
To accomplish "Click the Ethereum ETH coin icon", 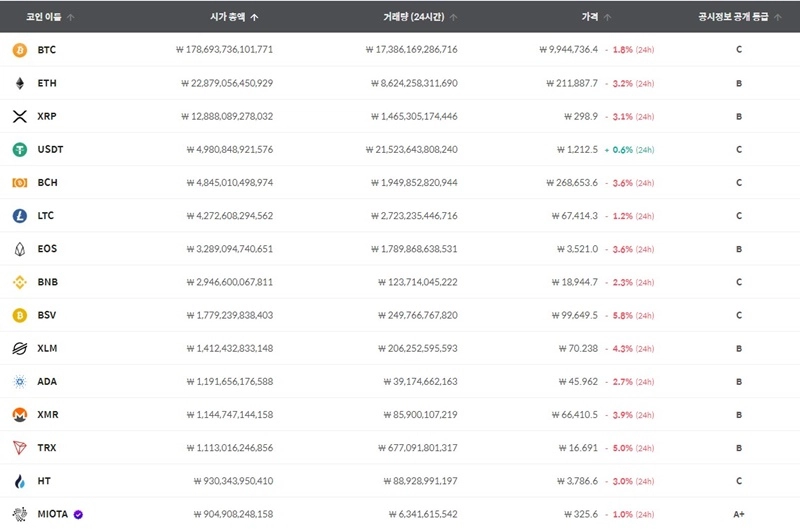I will (x=19, y=83).
